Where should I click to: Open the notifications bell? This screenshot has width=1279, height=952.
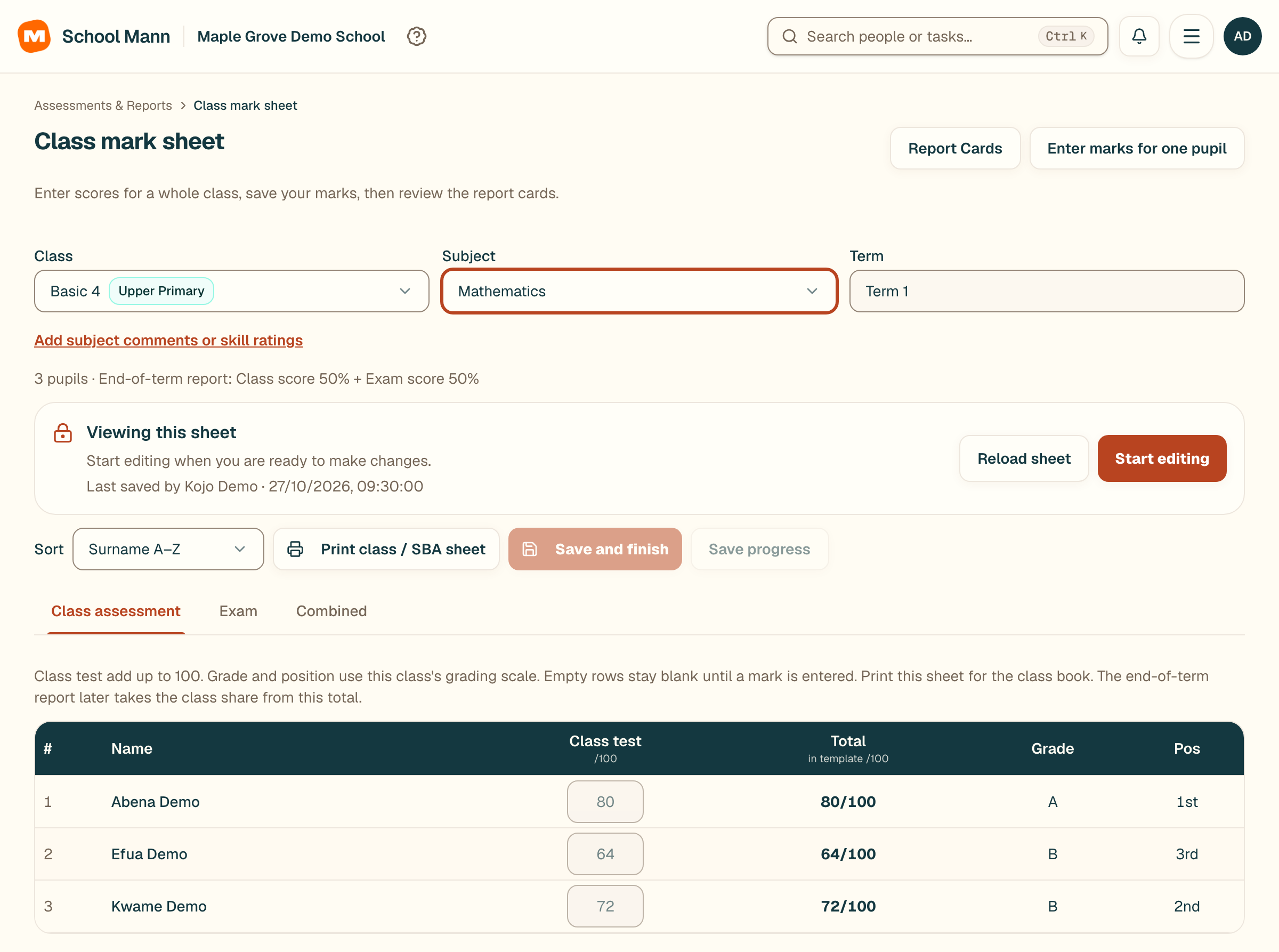[x=1139, y=36]
